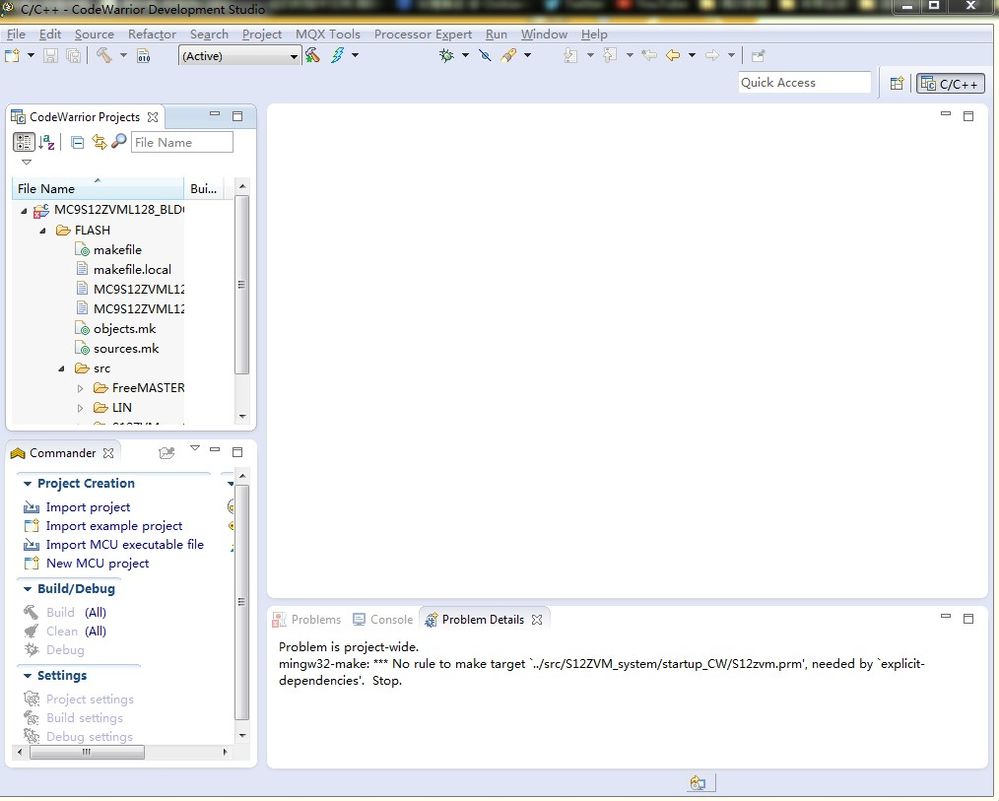Click the Back navigation arrow icon

(x=673, y=55)
